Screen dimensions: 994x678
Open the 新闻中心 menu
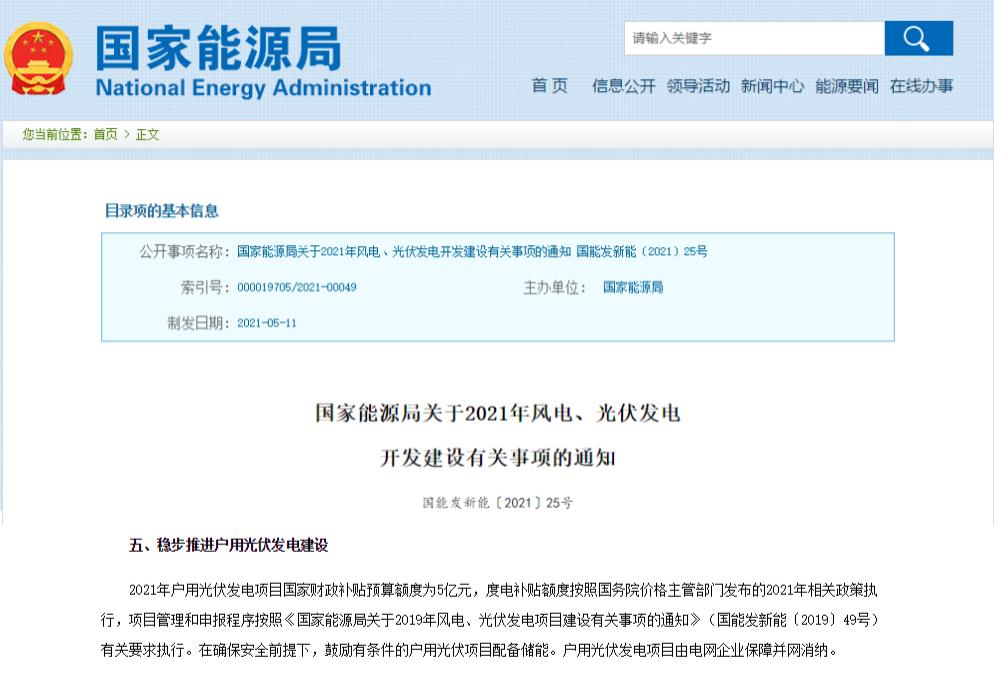(774, 87)
